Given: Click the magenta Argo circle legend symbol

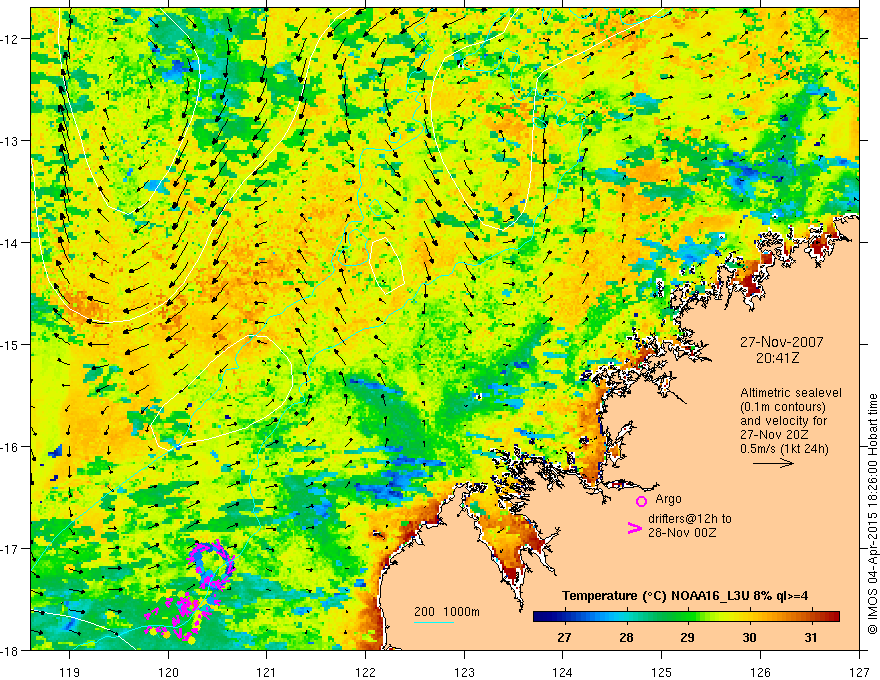Looking at the screenshot, I should [641, 501].
